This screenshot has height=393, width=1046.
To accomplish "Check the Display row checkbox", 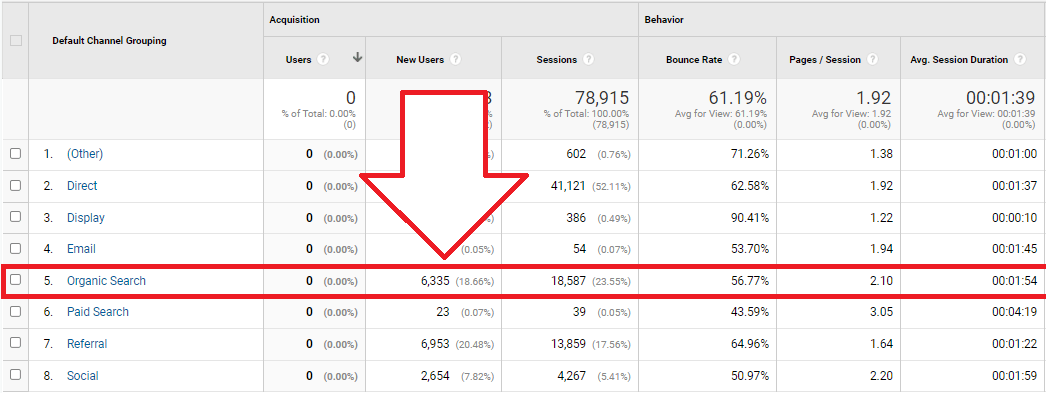I will tap(15, 217).
